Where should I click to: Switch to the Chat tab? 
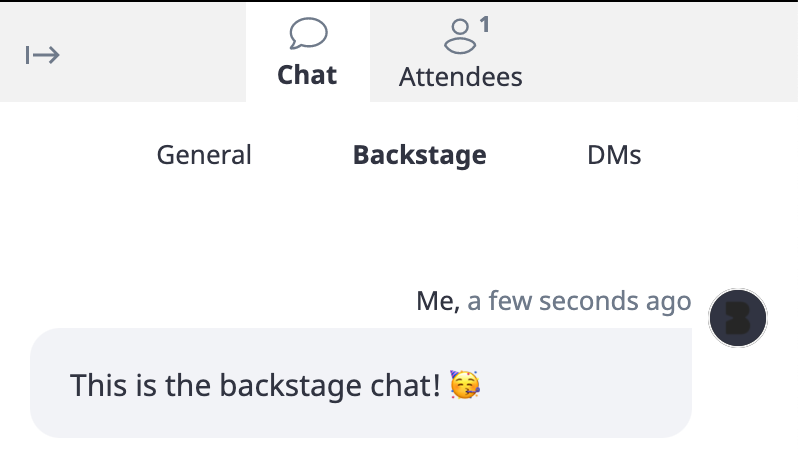click(x=308, y=52)
